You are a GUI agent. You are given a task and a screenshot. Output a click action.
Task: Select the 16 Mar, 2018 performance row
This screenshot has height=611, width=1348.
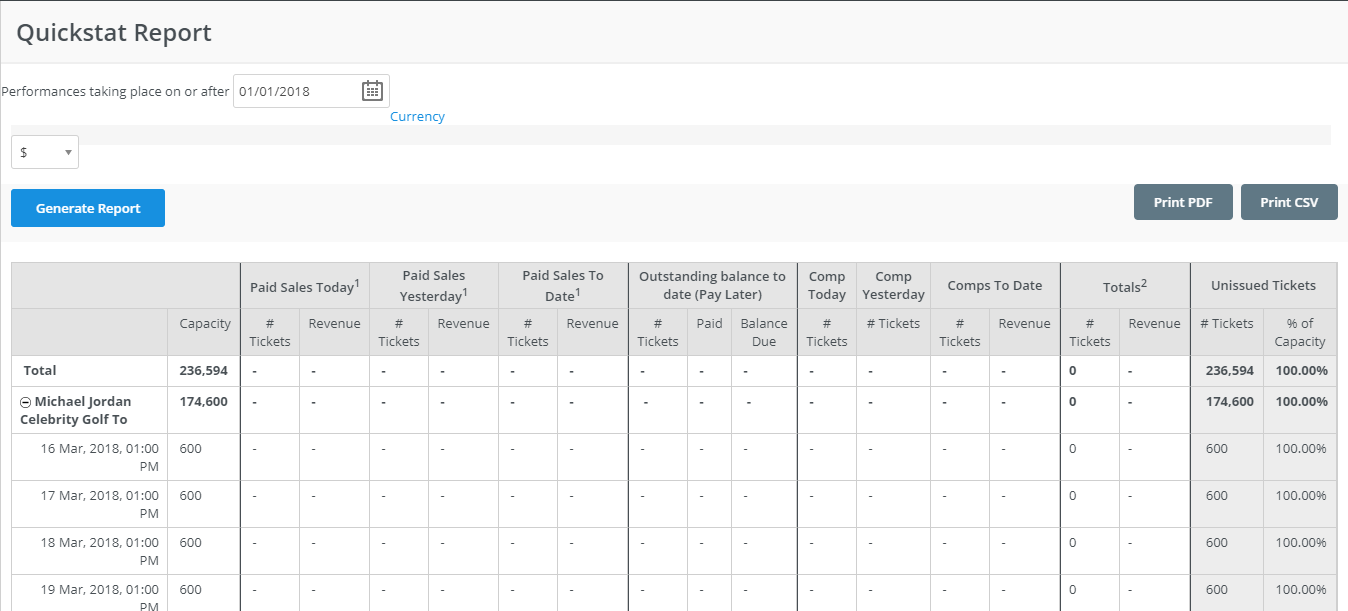tap(99, 457)
